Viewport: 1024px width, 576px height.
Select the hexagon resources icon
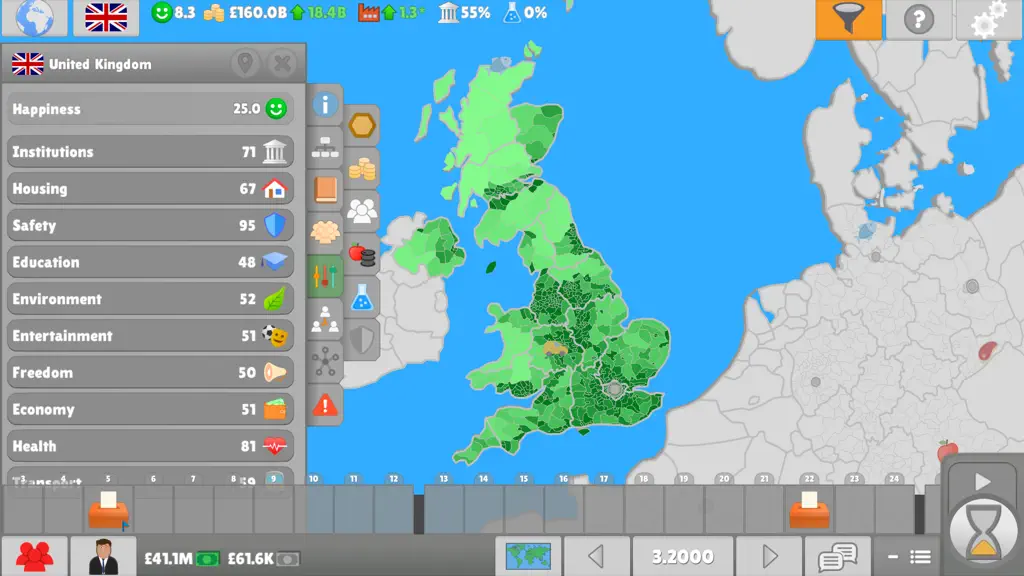362,125
